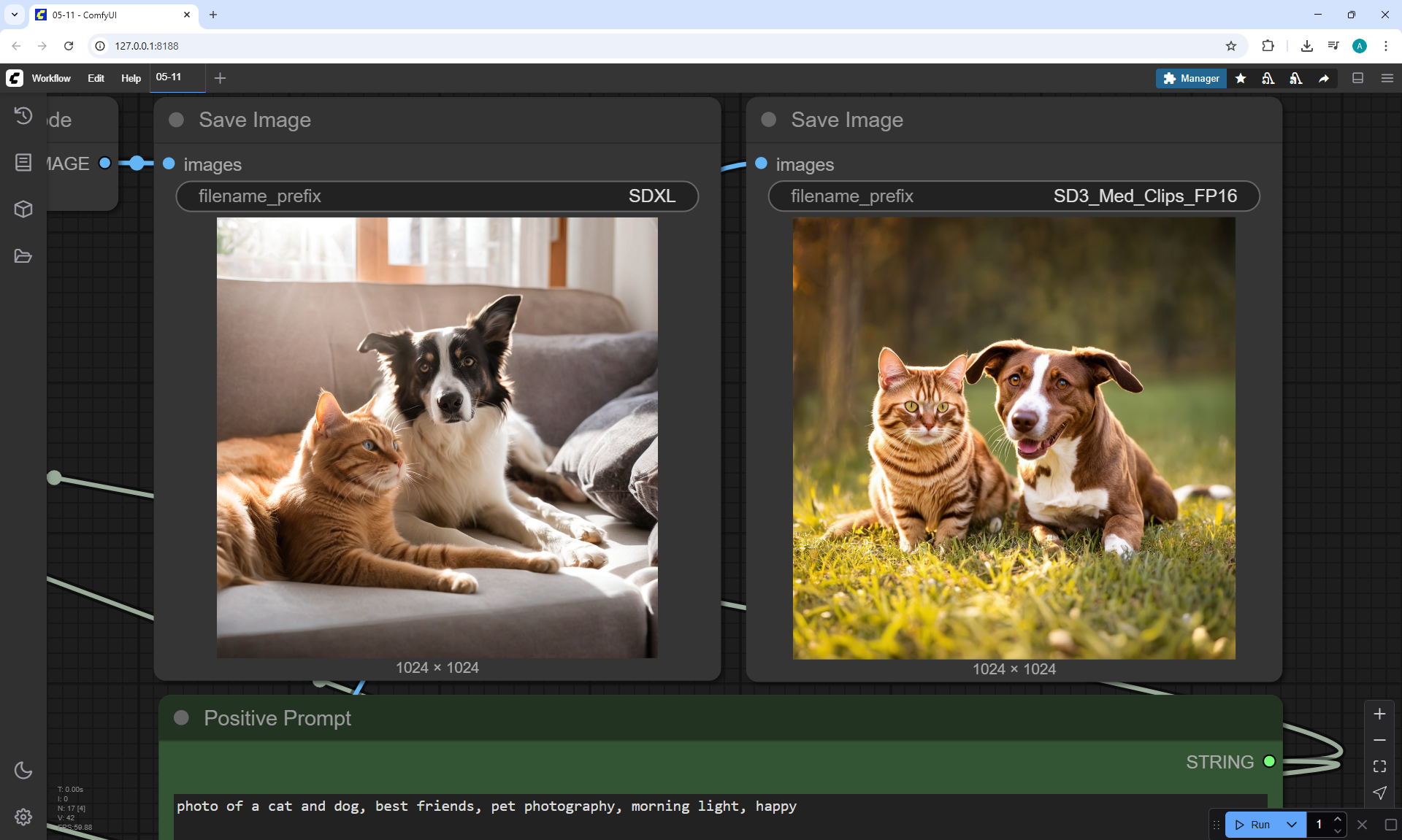Open the hamburger menu at top right

pyautogui.click(x=1387, y=78)
